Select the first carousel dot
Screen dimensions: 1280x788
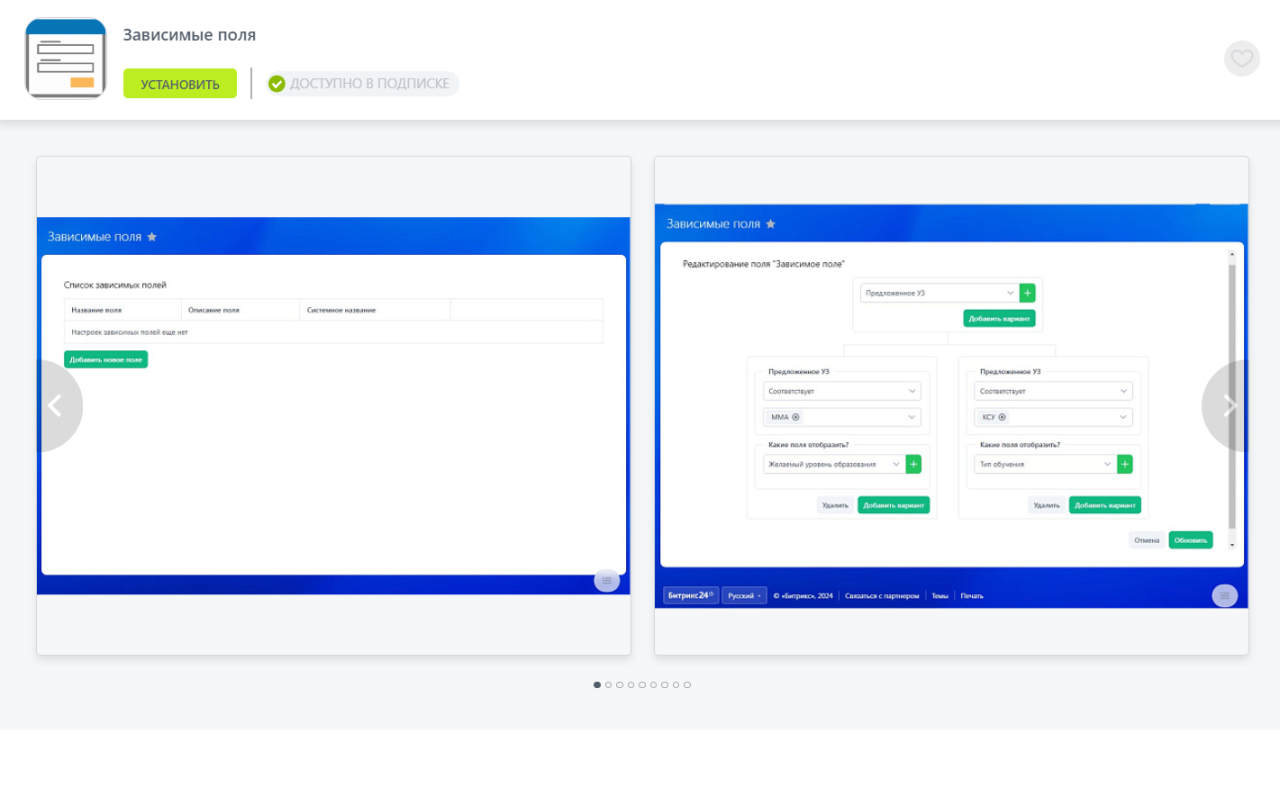597,685
